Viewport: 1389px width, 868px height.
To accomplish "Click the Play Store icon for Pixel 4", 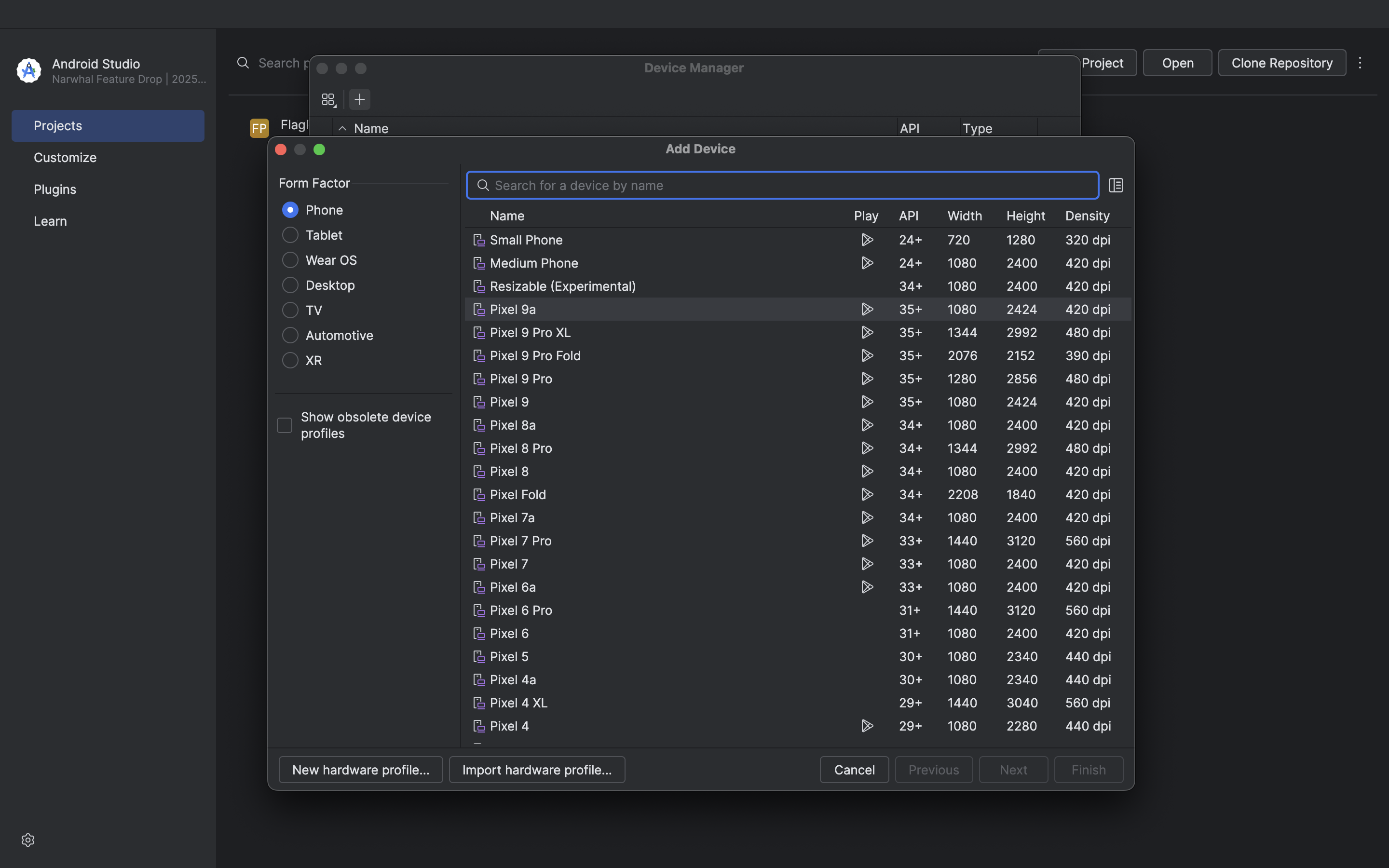I will tap(867, 726).
